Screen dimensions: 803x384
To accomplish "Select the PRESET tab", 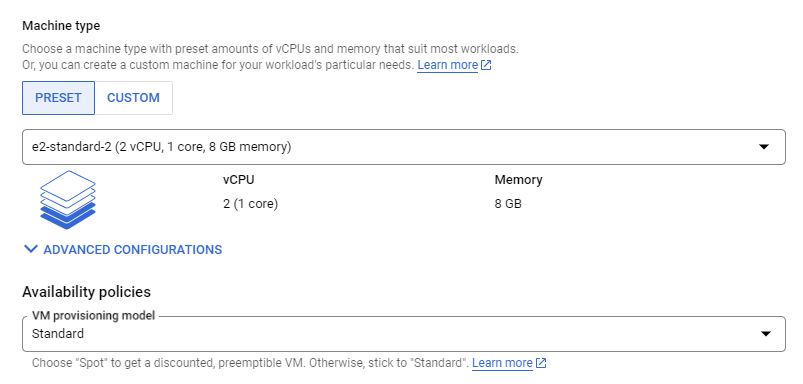I will tap(58, 98).
